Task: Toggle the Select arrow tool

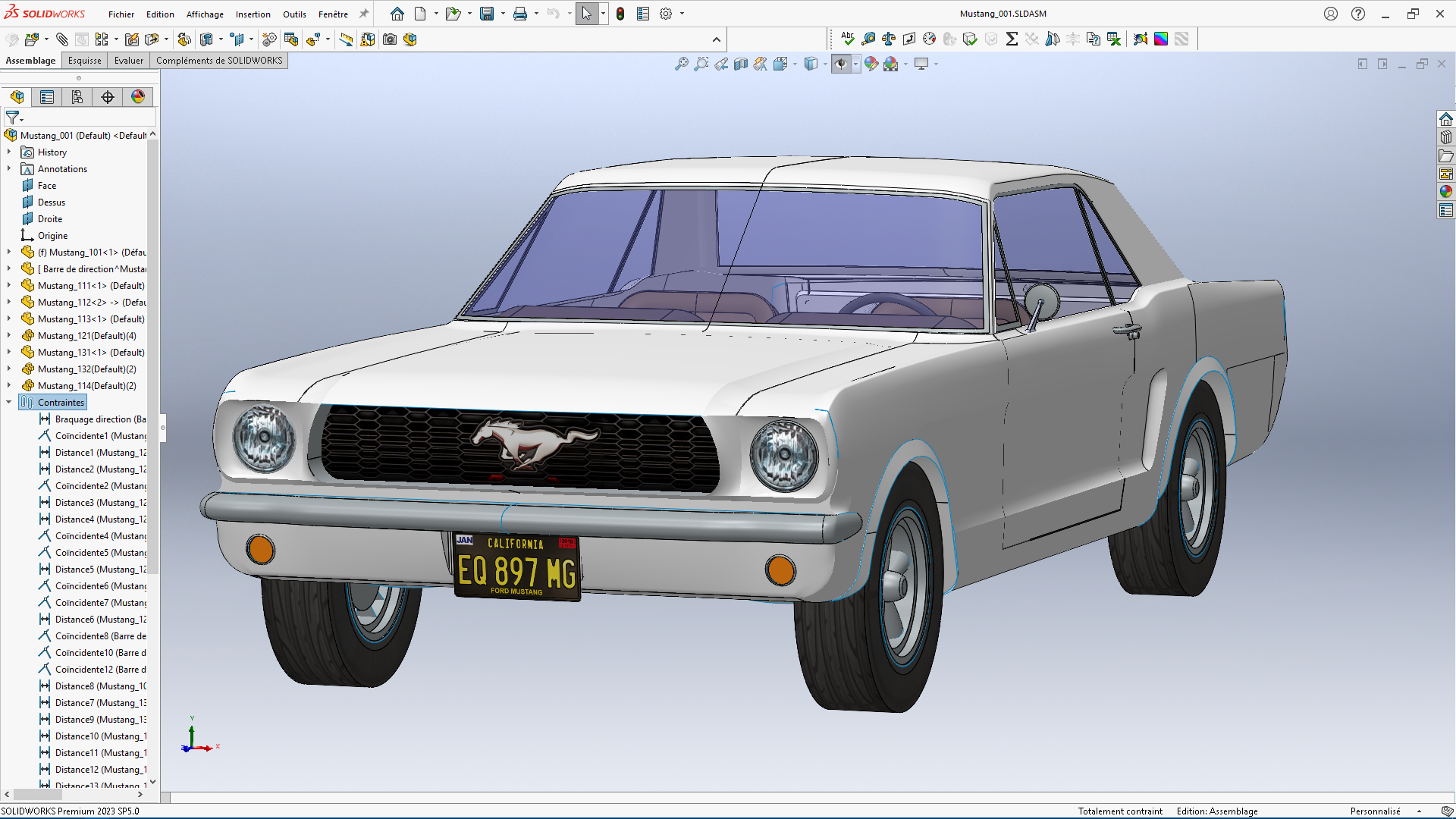Action: pyautogui.click(x=587, y=14)
